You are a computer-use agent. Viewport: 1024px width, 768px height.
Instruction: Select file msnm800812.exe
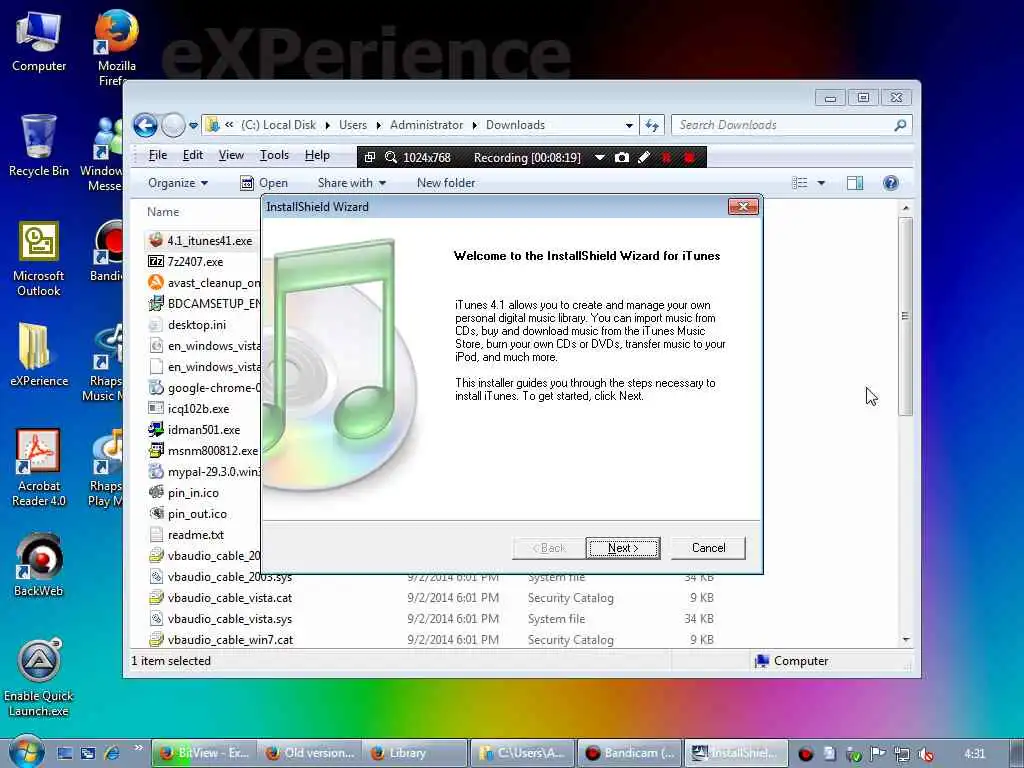(x=204, y=451)
